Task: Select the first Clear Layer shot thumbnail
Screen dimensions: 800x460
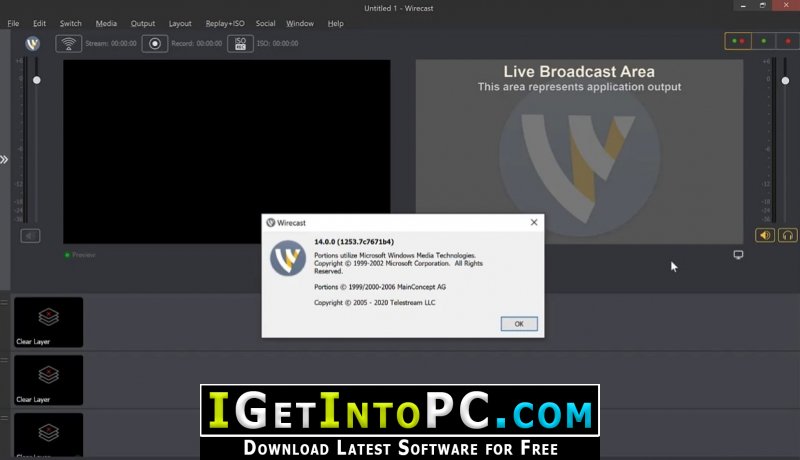Action: point(48,322)
